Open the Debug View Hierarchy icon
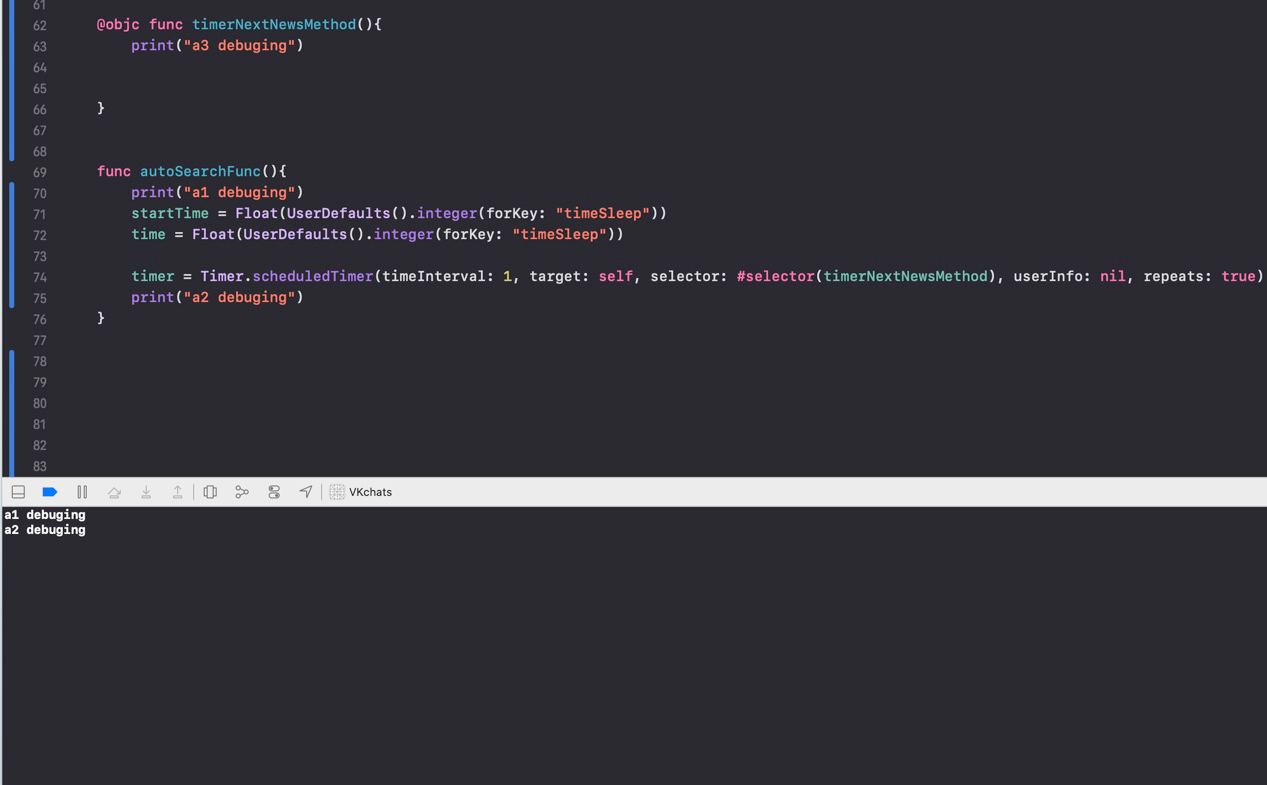The image size is (1267, 785). click(x=210, y=492)
